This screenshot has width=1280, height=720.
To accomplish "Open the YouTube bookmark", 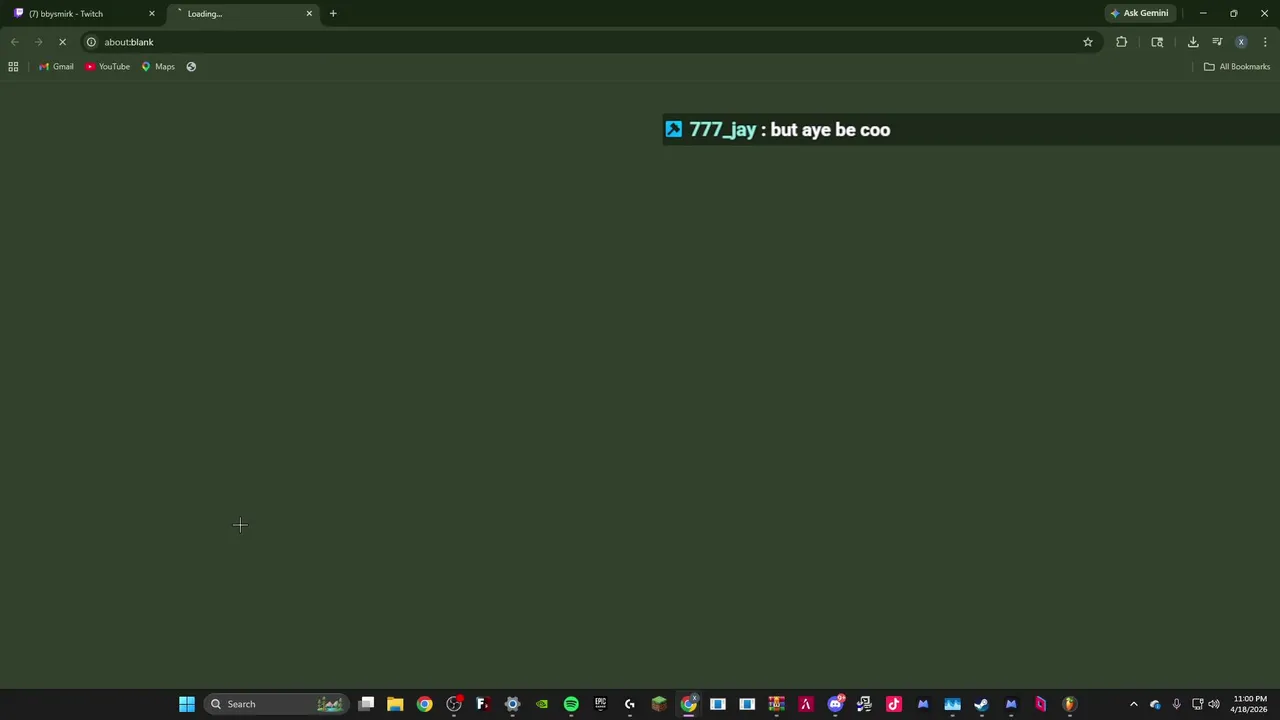I will (x=107, y=66).
